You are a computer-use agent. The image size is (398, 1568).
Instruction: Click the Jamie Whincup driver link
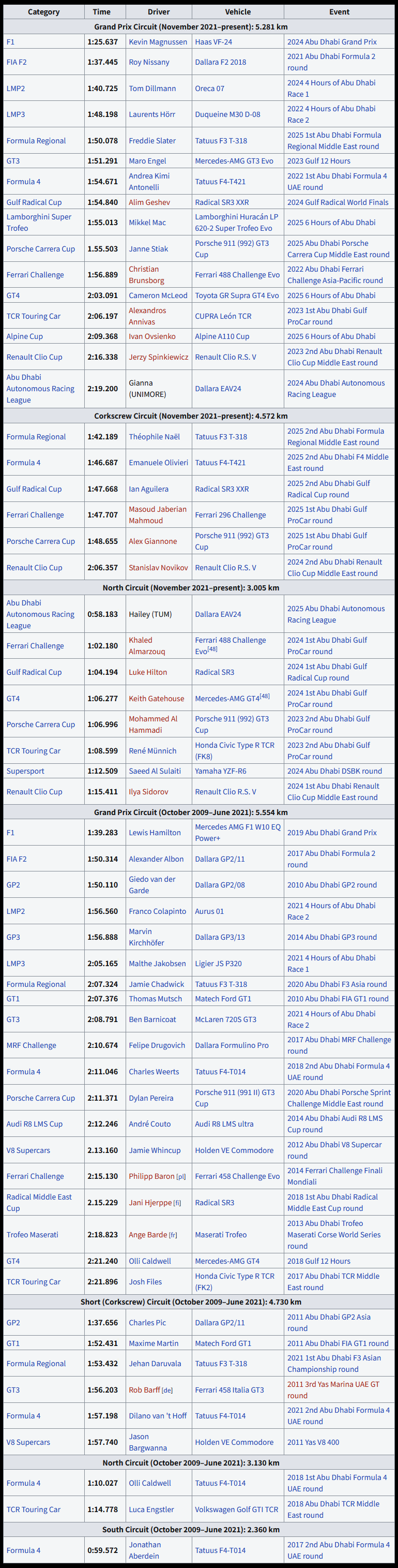tap(155, 1150)
